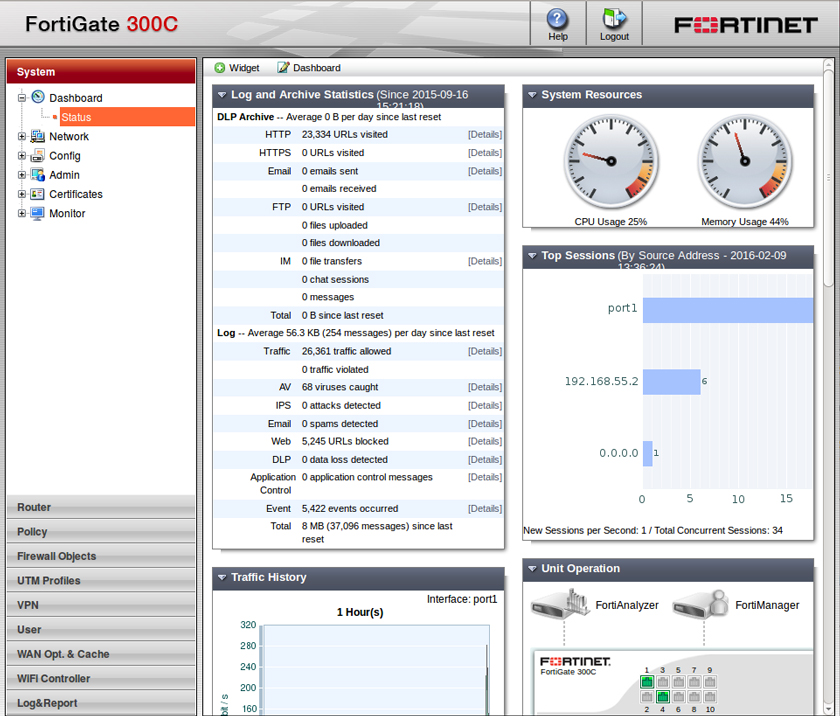Click the 0.0.0.0 session bar
This screenshot has width=840, height=716.
tap(647, 454)
